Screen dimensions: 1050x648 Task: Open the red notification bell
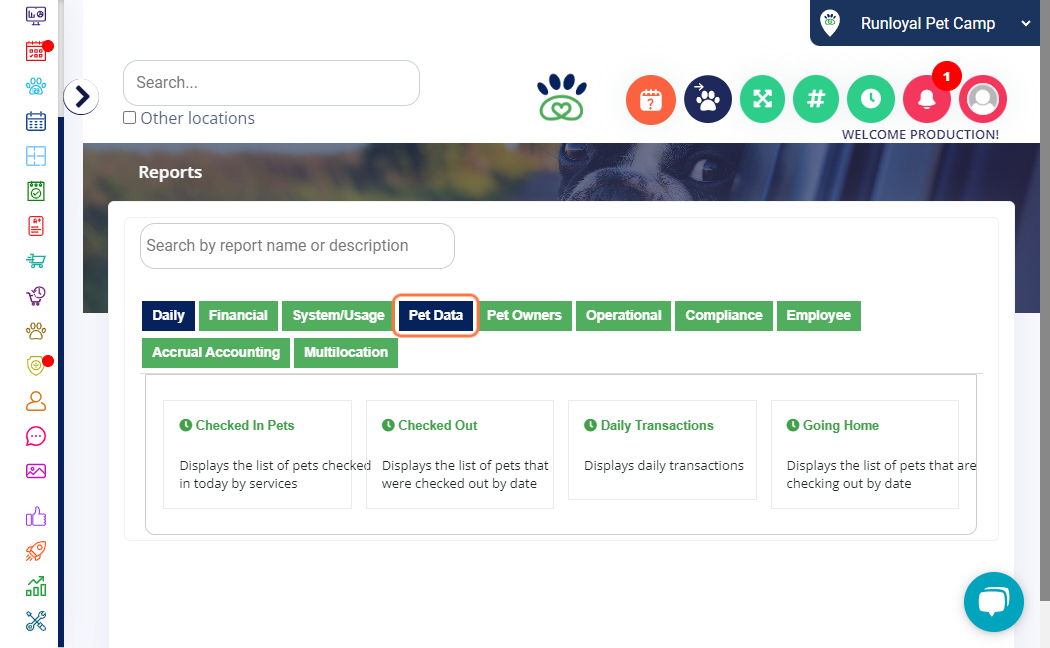(x=927, y=100)
